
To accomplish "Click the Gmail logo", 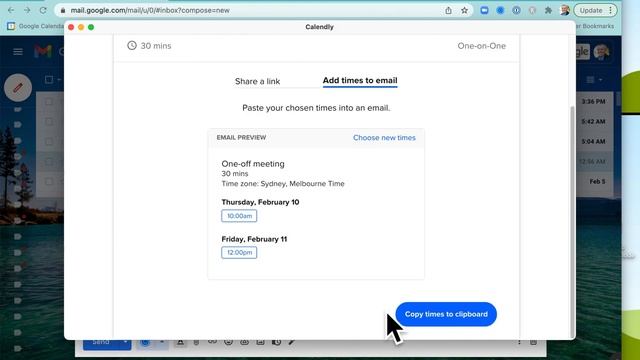I will pyautogui.click(x=43, y=51).
